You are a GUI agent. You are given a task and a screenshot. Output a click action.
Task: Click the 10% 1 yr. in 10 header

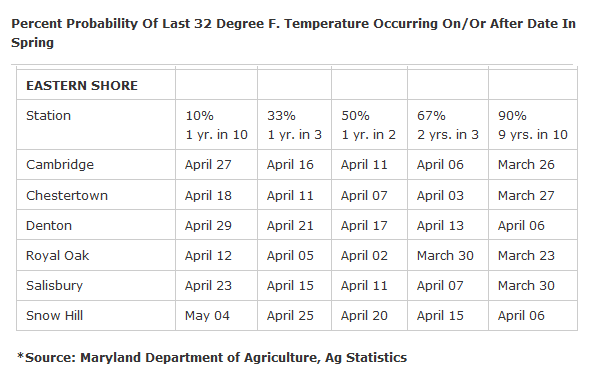pyautogui.click(x=216, y=125)
